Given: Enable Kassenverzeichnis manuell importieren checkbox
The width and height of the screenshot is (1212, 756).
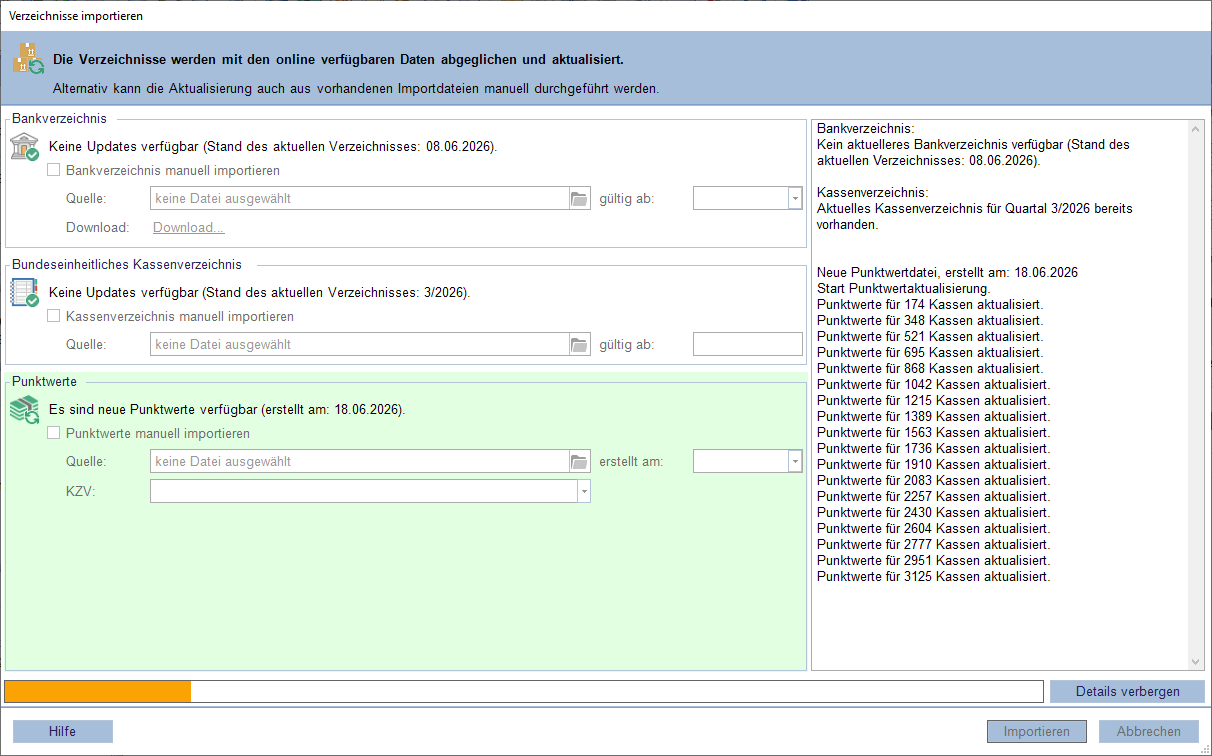Looking at the screenshot, I should pos(54,316).
